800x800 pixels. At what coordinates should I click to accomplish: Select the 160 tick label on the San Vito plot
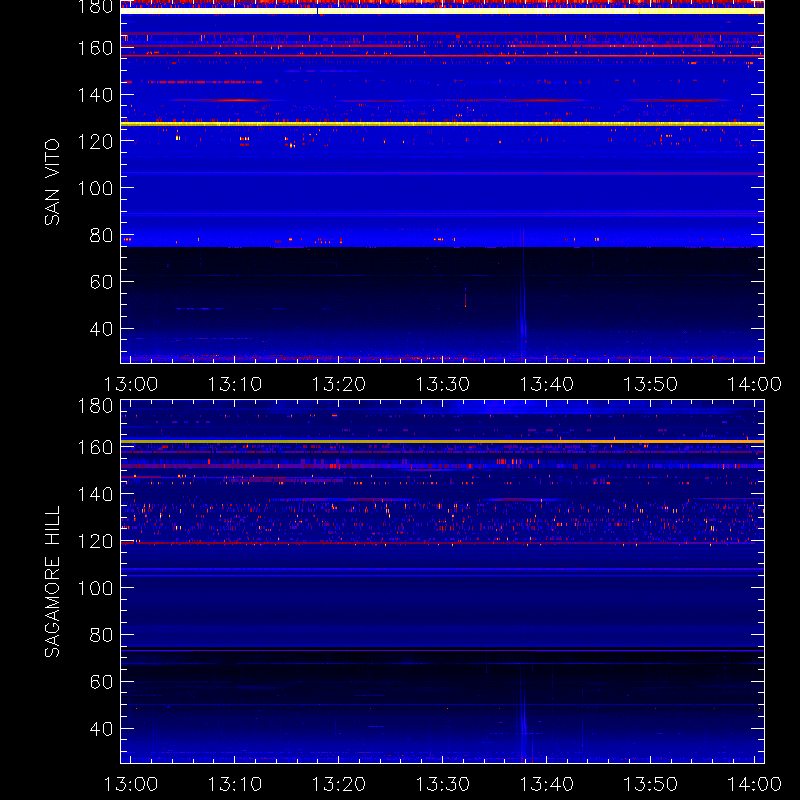click(95, 48)
